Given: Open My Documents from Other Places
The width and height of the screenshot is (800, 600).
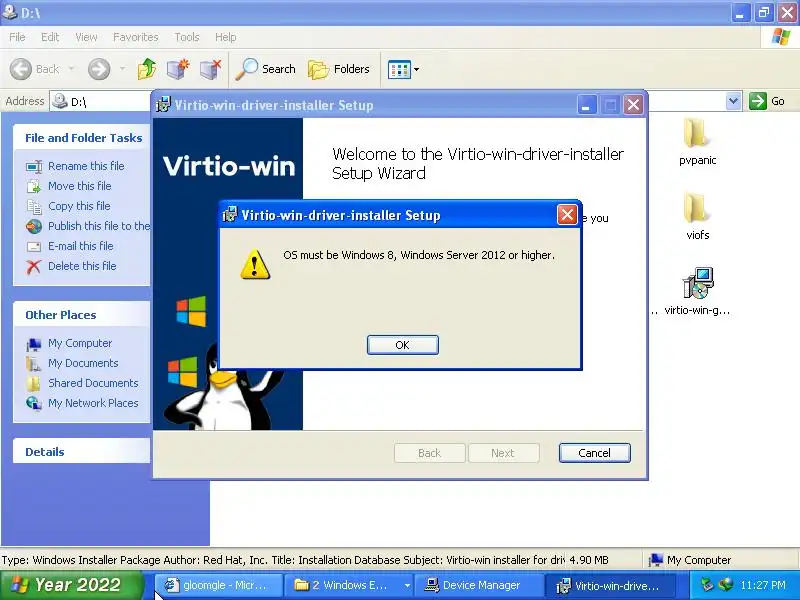Looking at the screenshot, I should tap(83, 363).
